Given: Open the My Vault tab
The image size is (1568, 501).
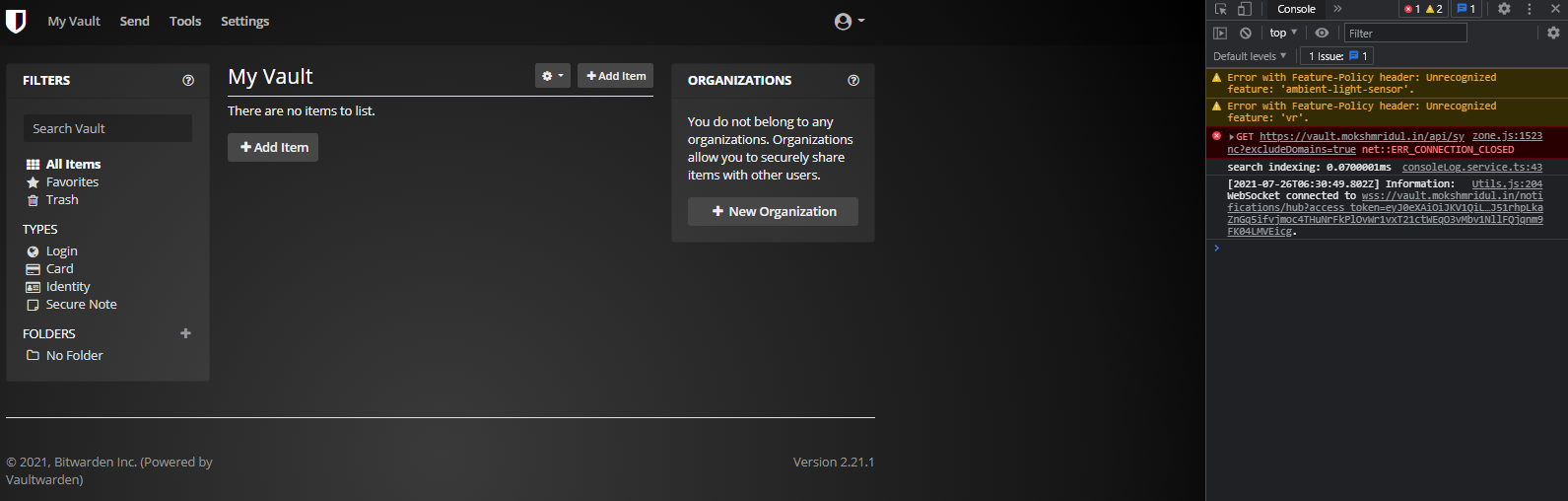Looking at the screenshot, I should pyautogui.click(x=74, y=21).
